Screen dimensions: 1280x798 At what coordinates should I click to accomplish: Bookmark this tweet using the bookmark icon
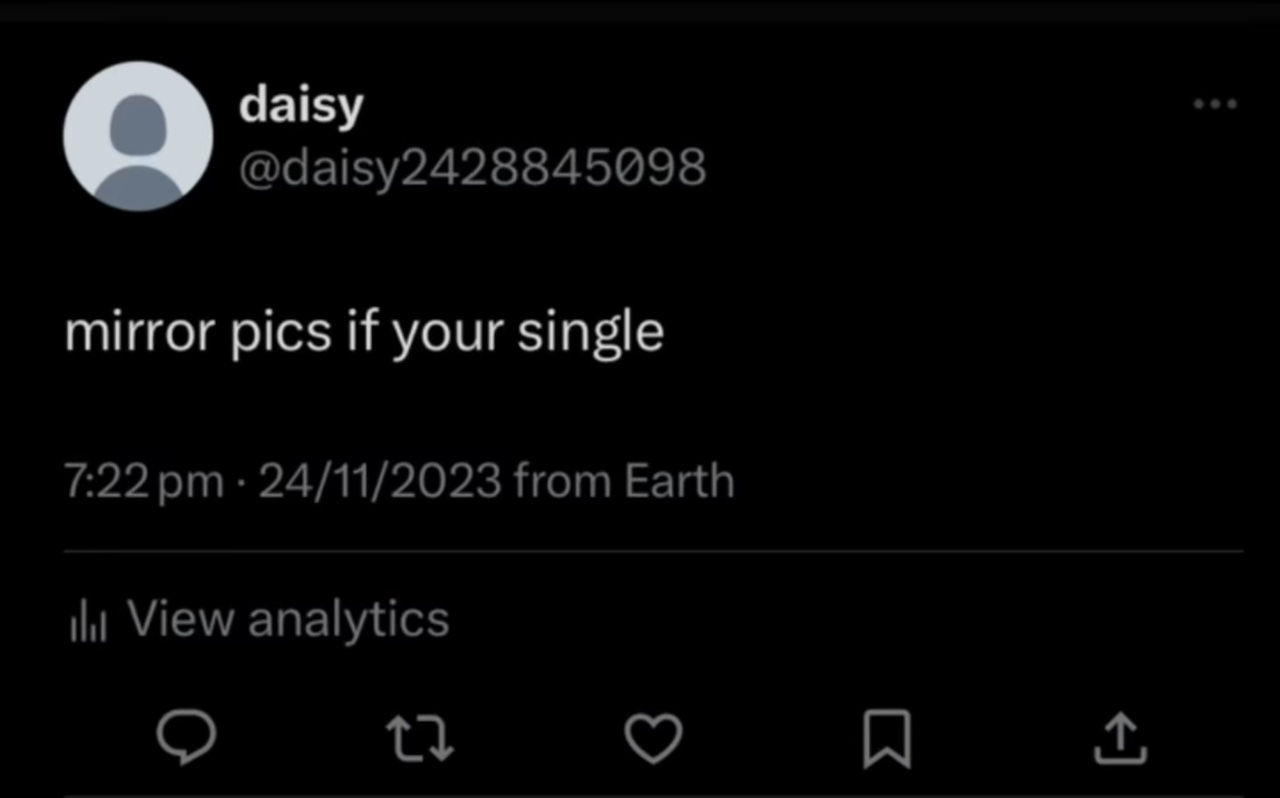(887, 739)
